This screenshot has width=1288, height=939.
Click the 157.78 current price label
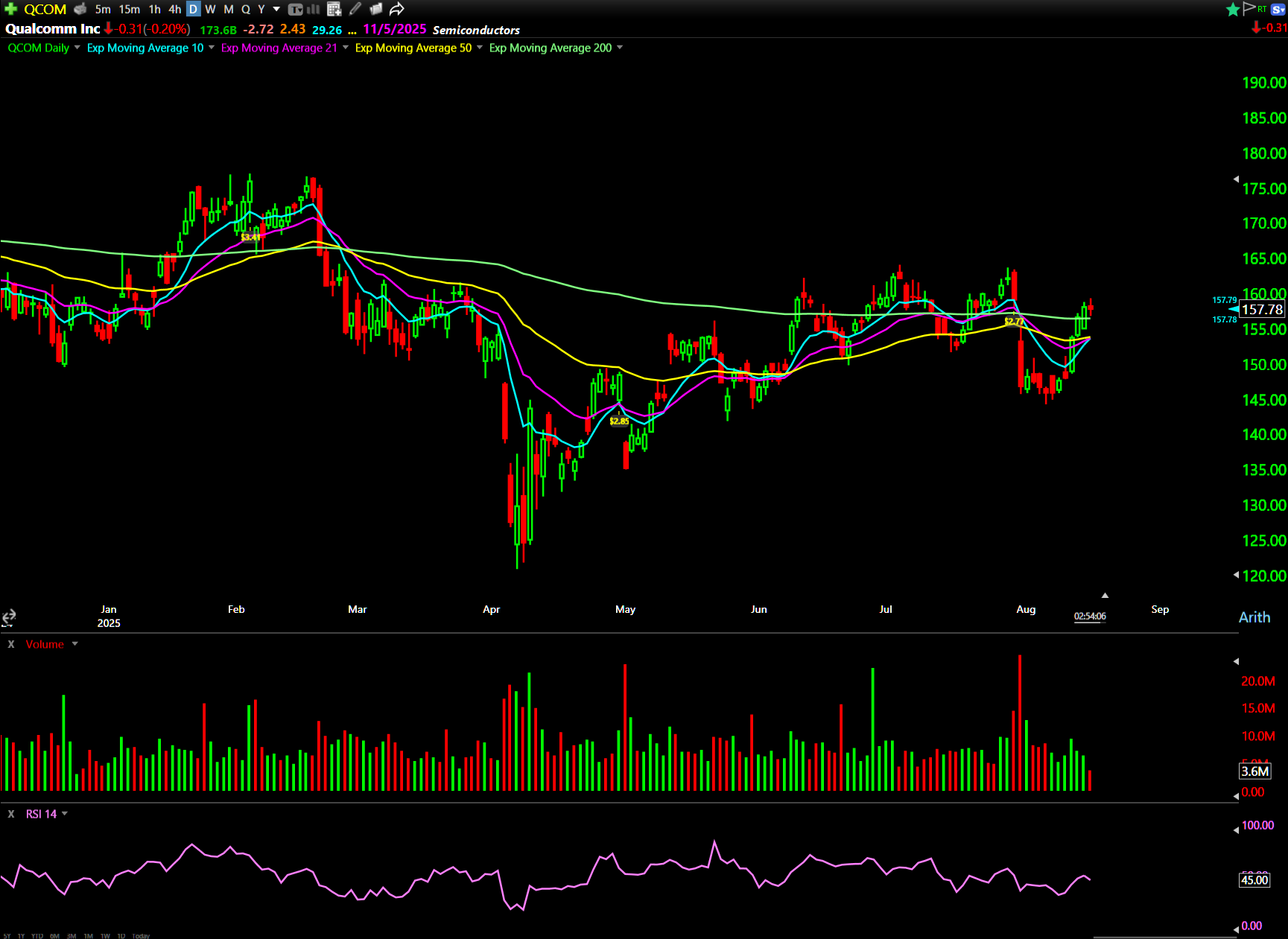point(1262,309)
